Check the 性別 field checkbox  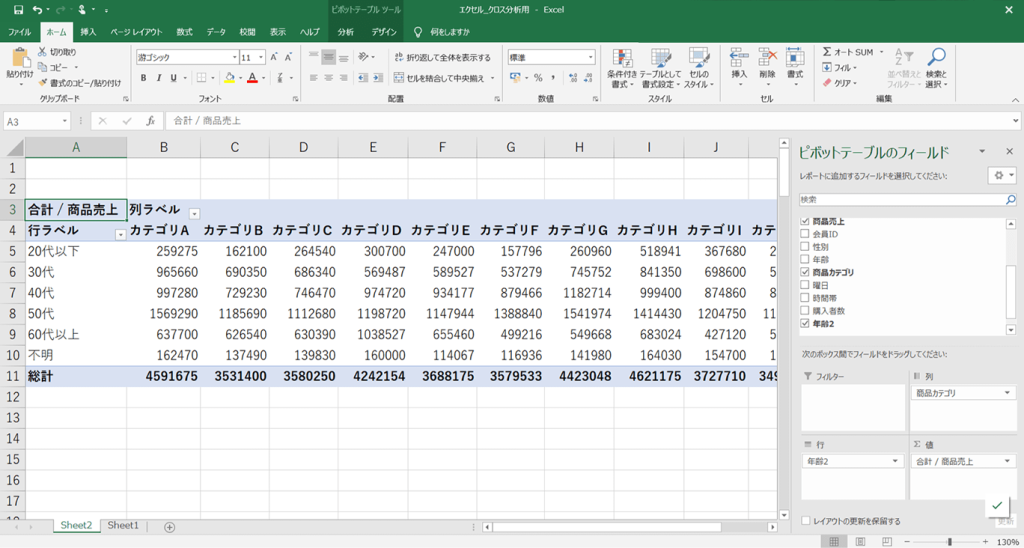pyautogui.click(x=806, y=246)
